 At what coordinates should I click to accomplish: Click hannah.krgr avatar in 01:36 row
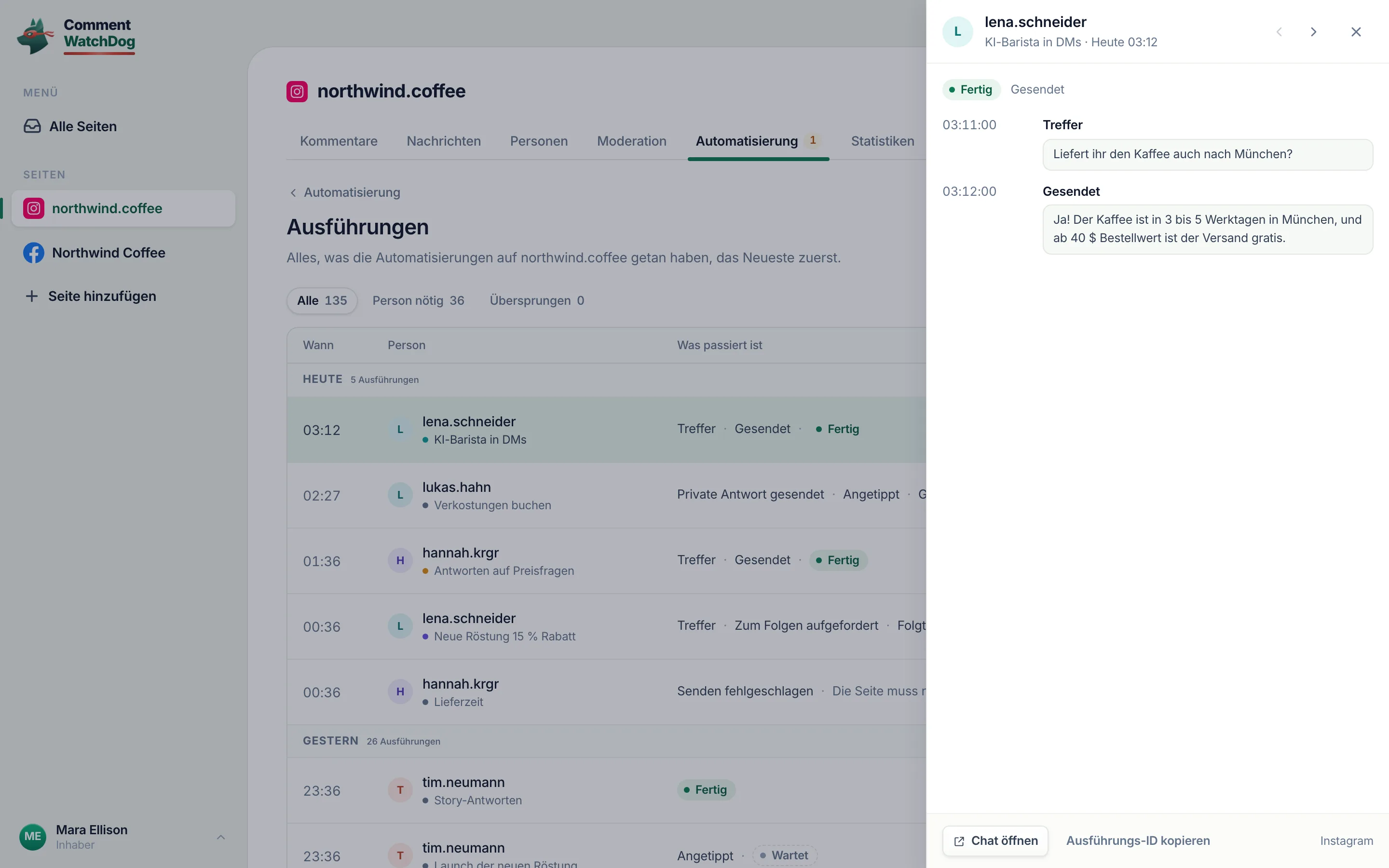(x=400, y=560)
